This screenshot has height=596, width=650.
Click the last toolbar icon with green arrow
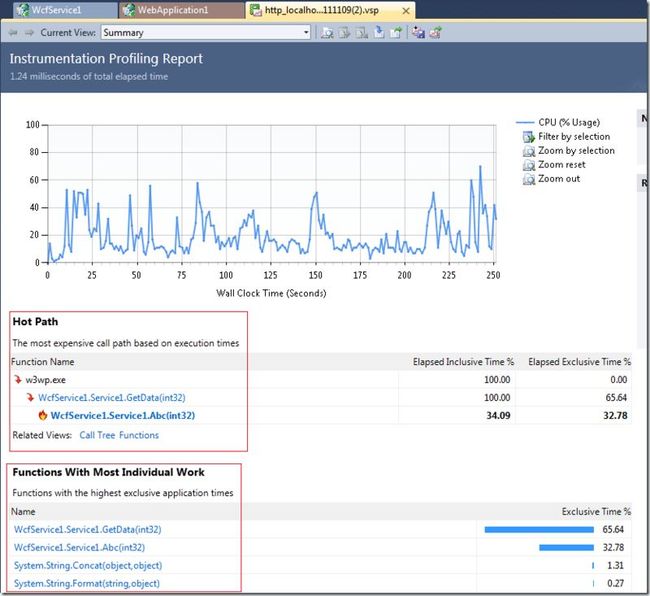pyautogui.click(x=436, y=32)
